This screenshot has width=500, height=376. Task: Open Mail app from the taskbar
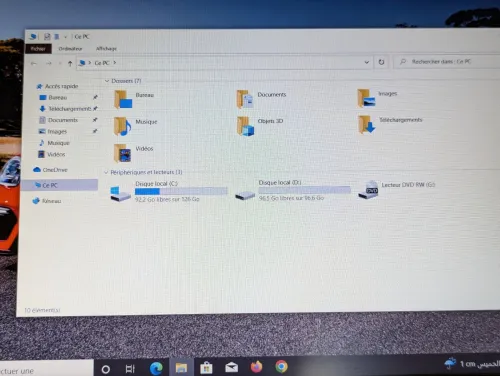click(231, 368)
